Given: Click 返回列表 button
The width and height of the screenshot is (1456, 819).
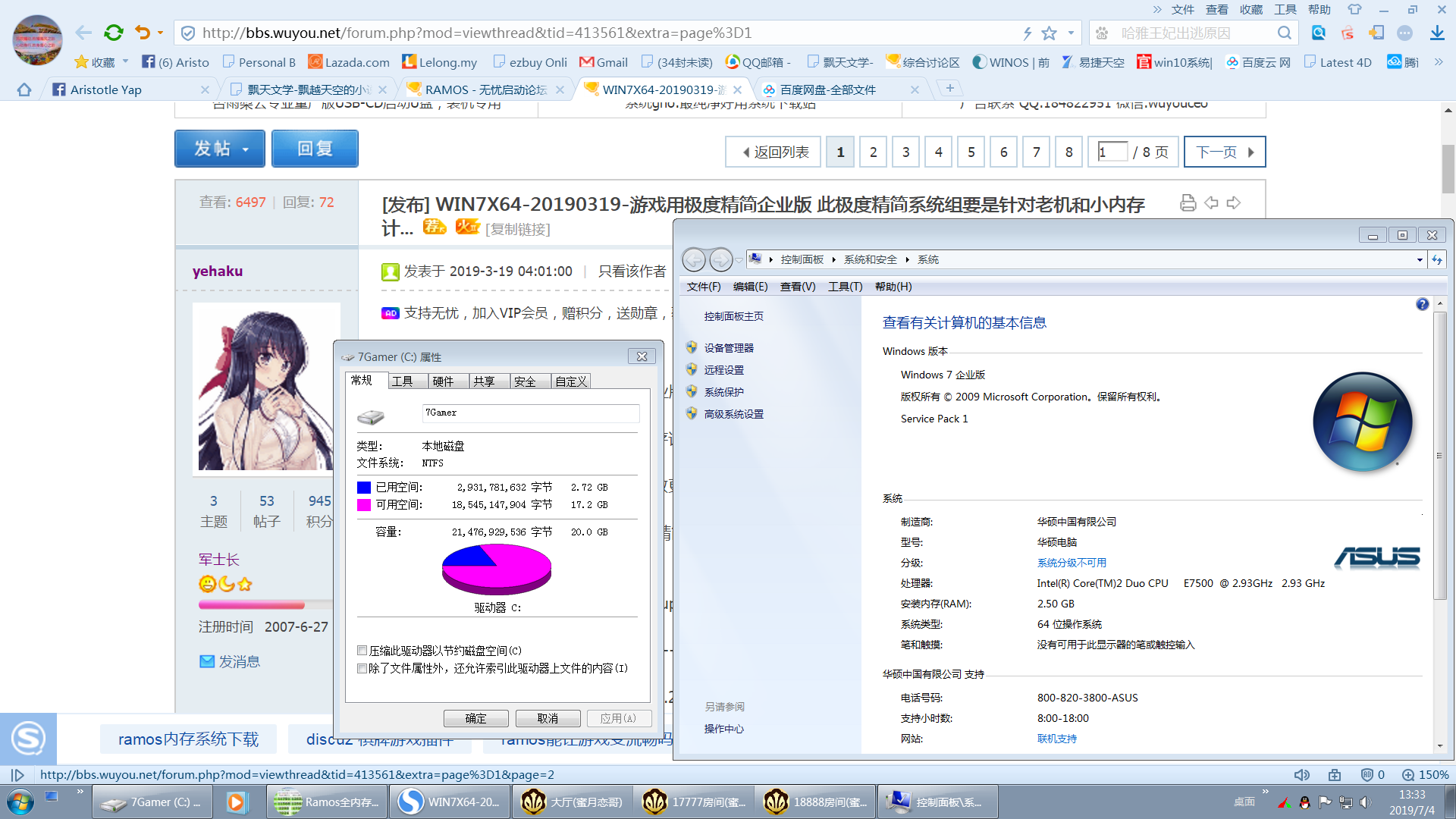Looking at the screenshot, I should 773,152.
